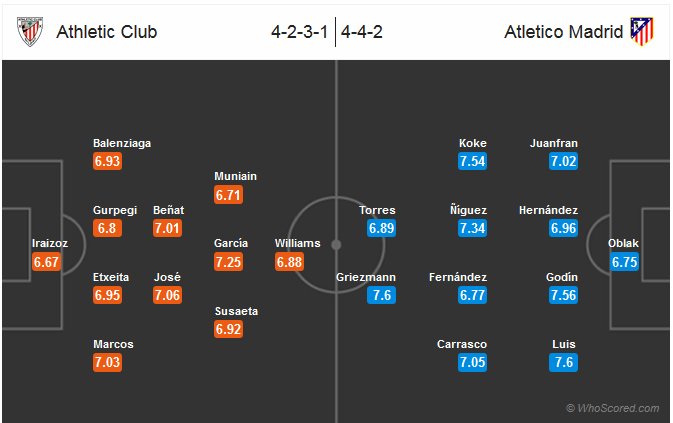This screenshot has width=673, height=423.
Task: Select Carrasco's 7.05 rating badge
Action: coord(472,363)
